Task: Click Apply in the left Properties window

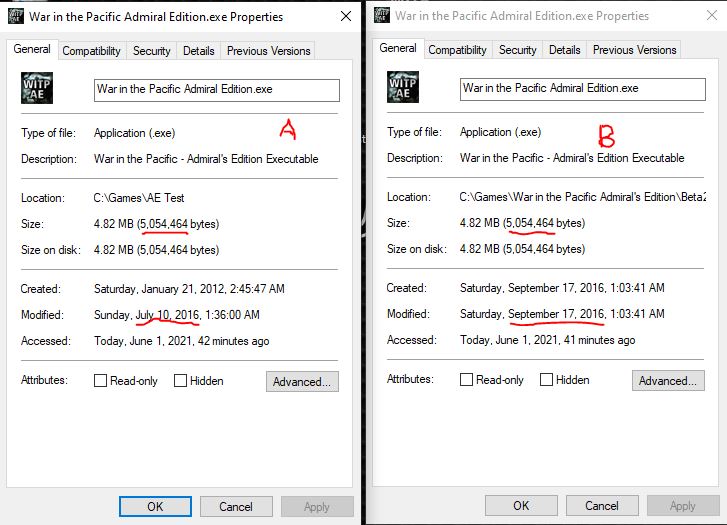Action: [317, 506]
